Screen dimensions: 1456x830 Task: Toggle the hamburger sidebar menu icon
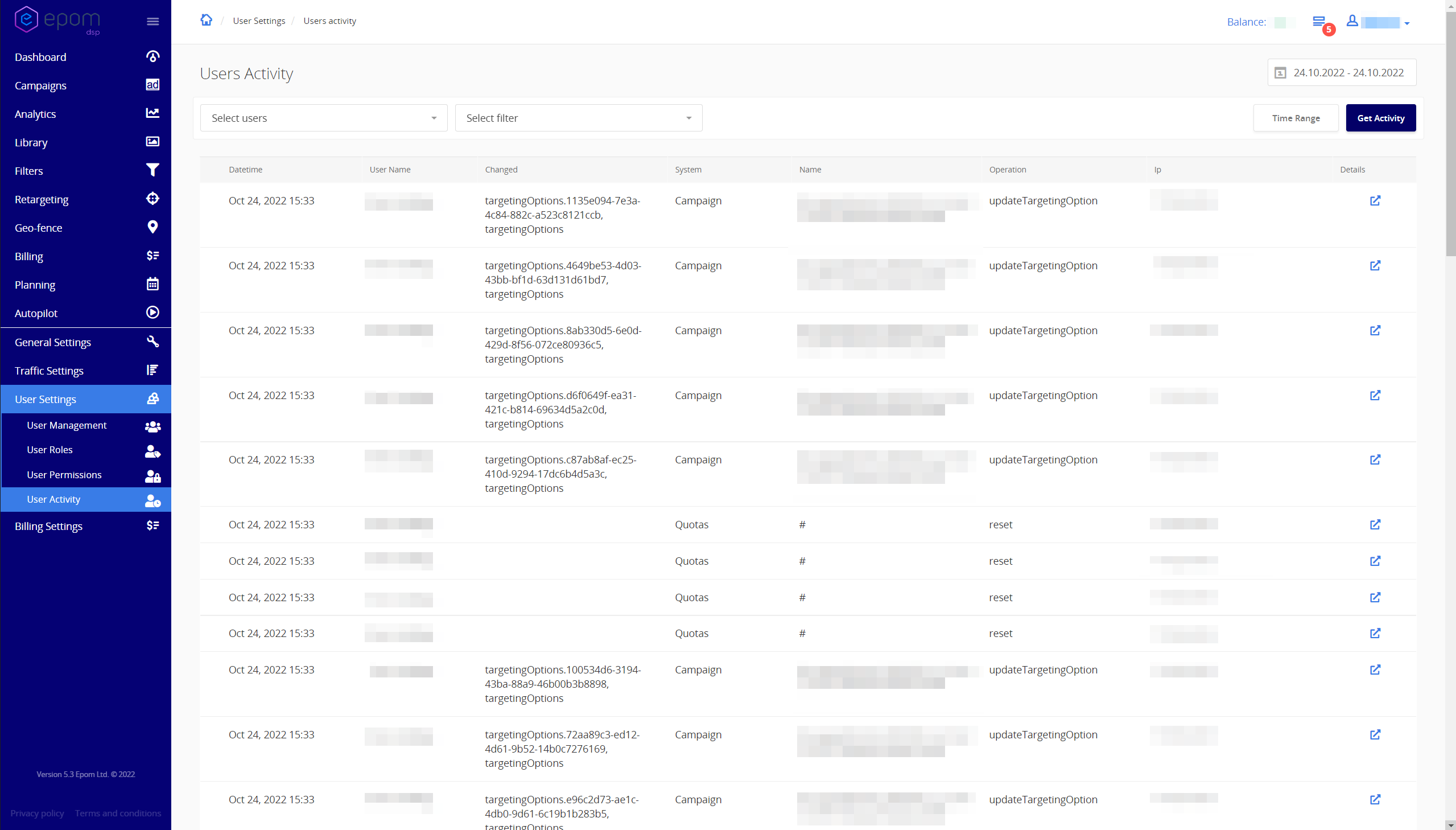coord(152,22)
